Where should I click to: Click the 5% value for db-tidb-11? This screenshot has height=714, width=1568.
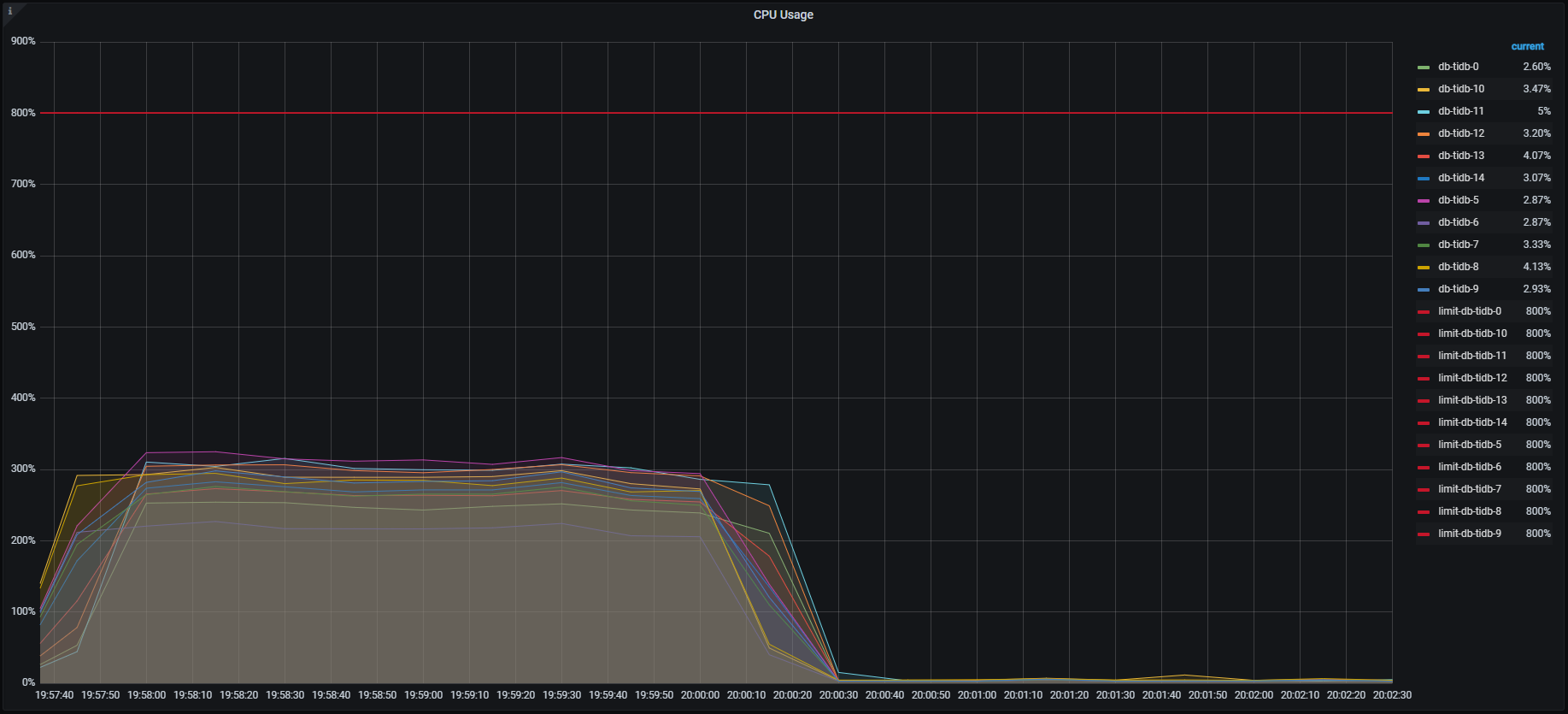(1543, 111)
